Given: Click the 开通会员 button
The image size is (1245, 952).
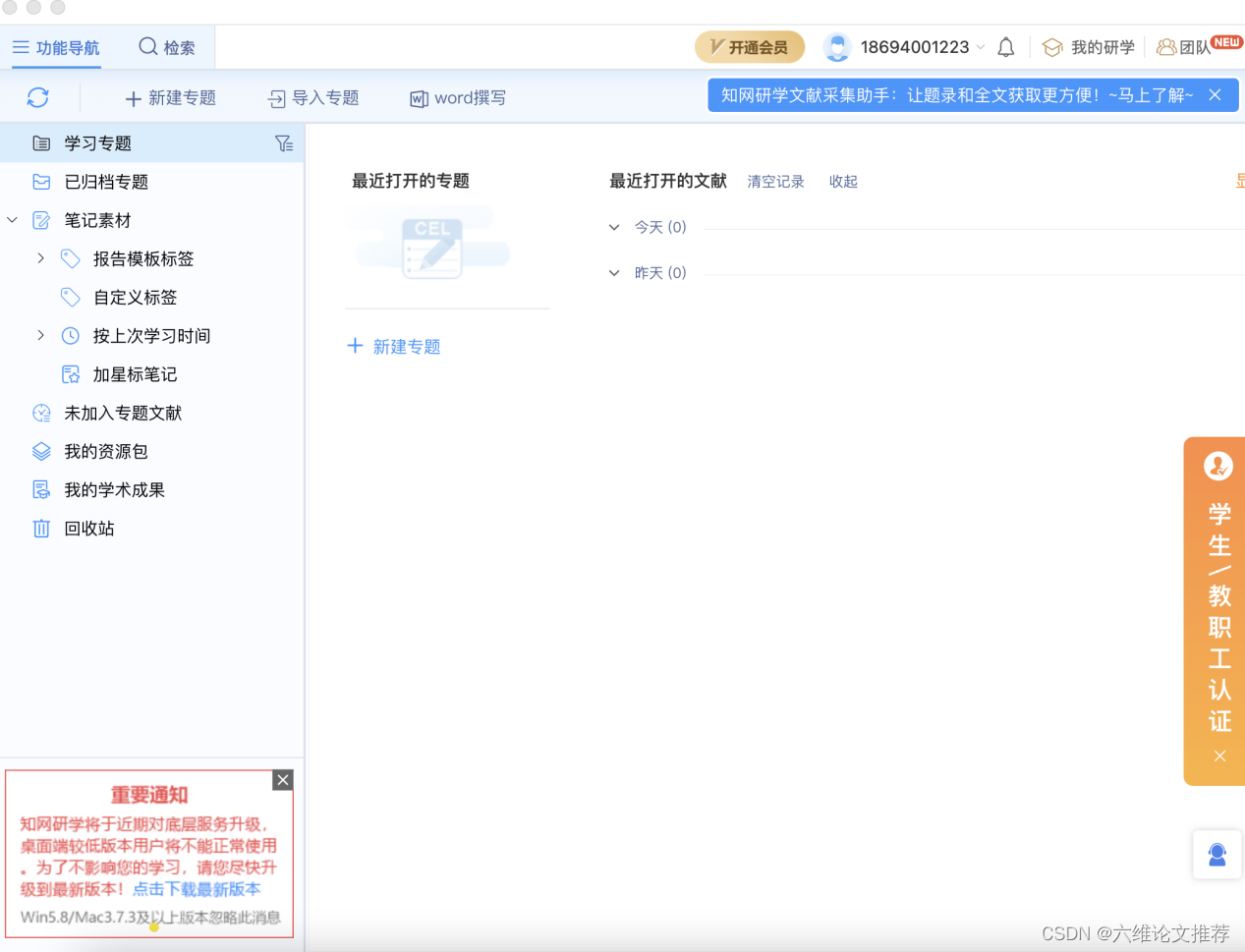Looking at the screenshot, I should coord(750,47).
